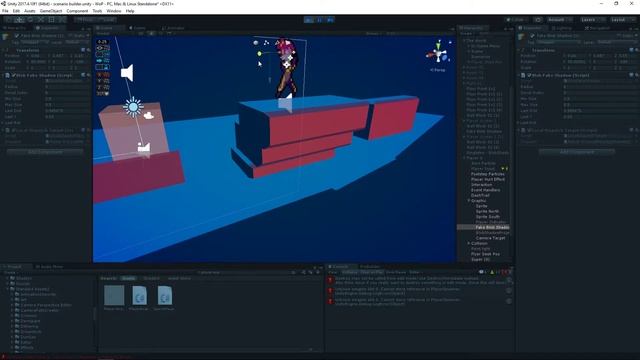
Task: Click the Cloud services icon
Action: pos(538,20)
